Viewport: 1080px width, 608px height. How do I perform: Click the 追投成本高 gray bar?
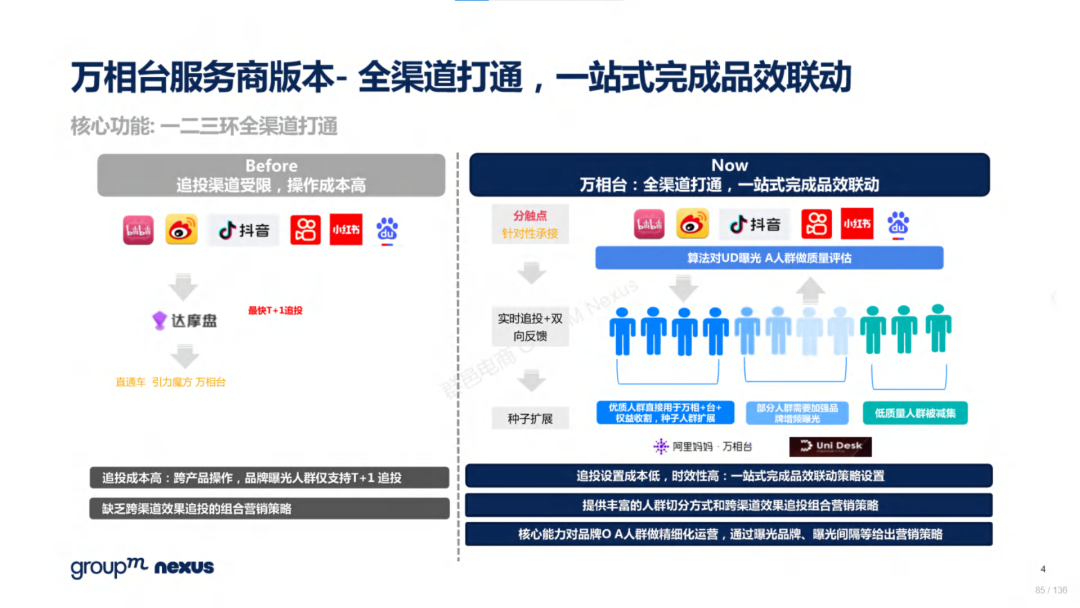click(269, 478)
